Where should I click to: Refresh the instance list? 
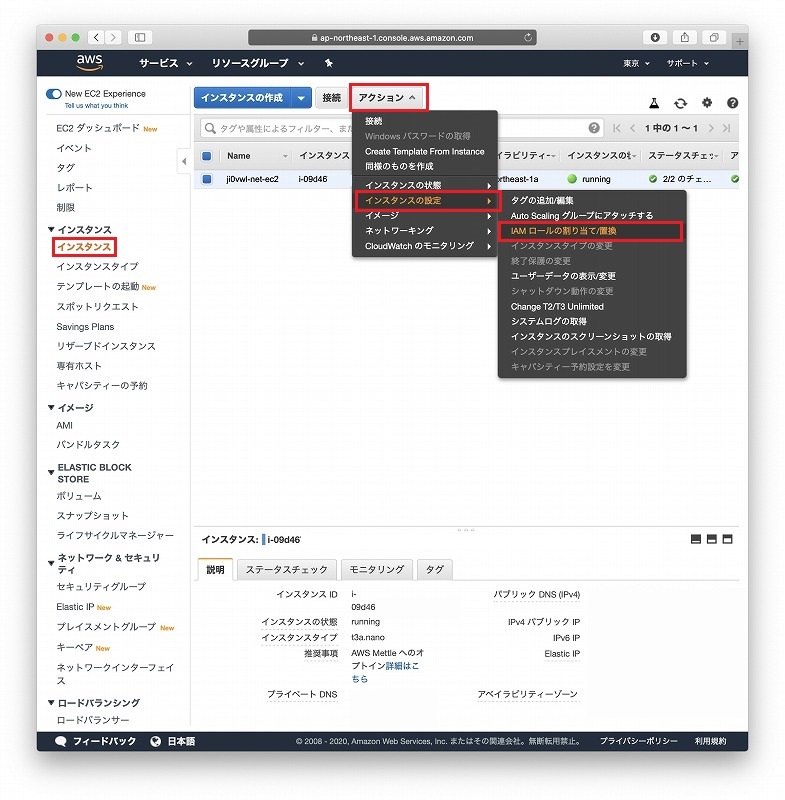click(680, 103)
